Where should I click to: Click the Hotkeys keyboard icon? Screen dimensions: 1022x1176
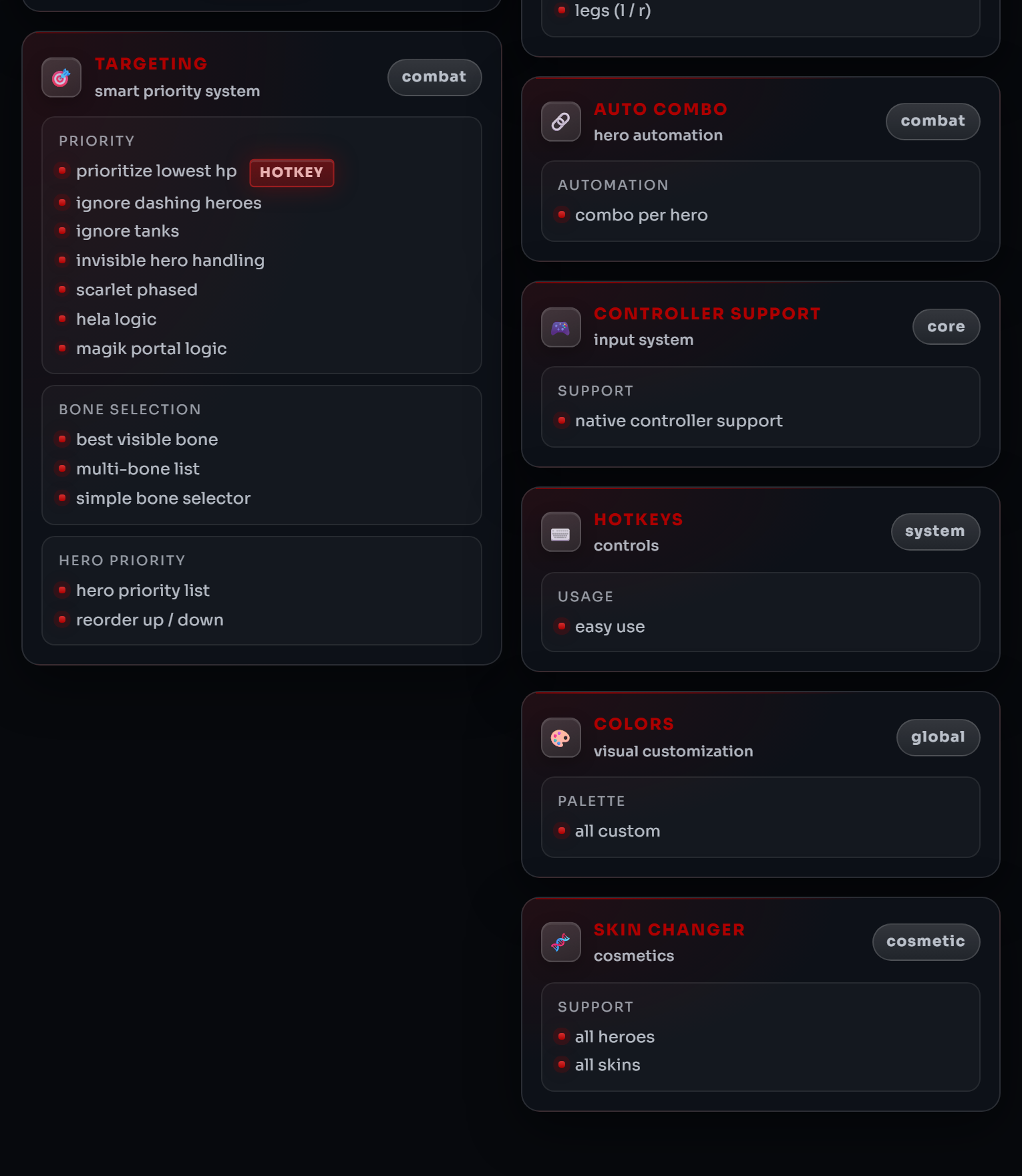tap(560, 533)
